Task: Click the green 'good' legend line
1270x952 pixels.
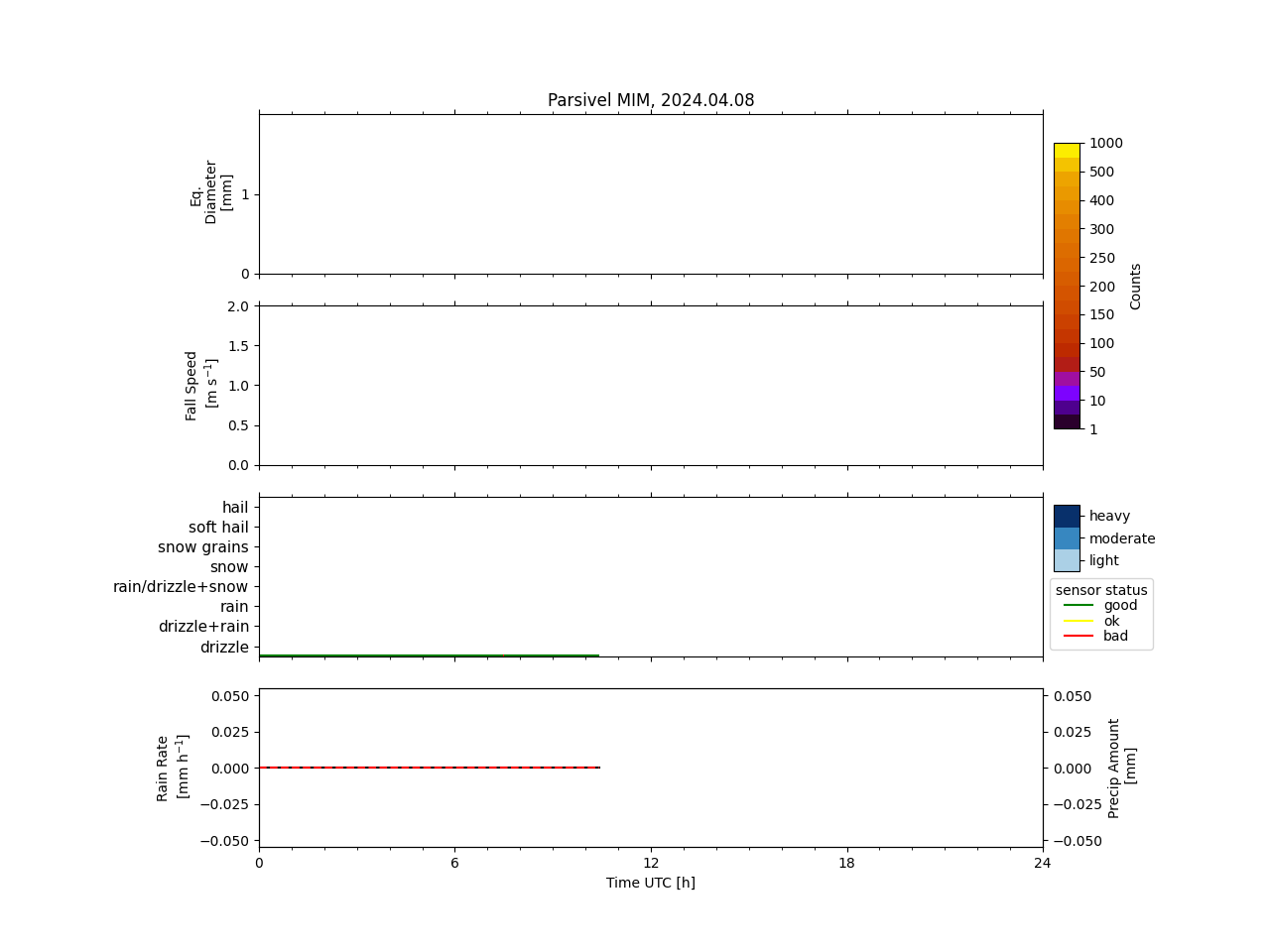Action: click(x=1079, y=605)
